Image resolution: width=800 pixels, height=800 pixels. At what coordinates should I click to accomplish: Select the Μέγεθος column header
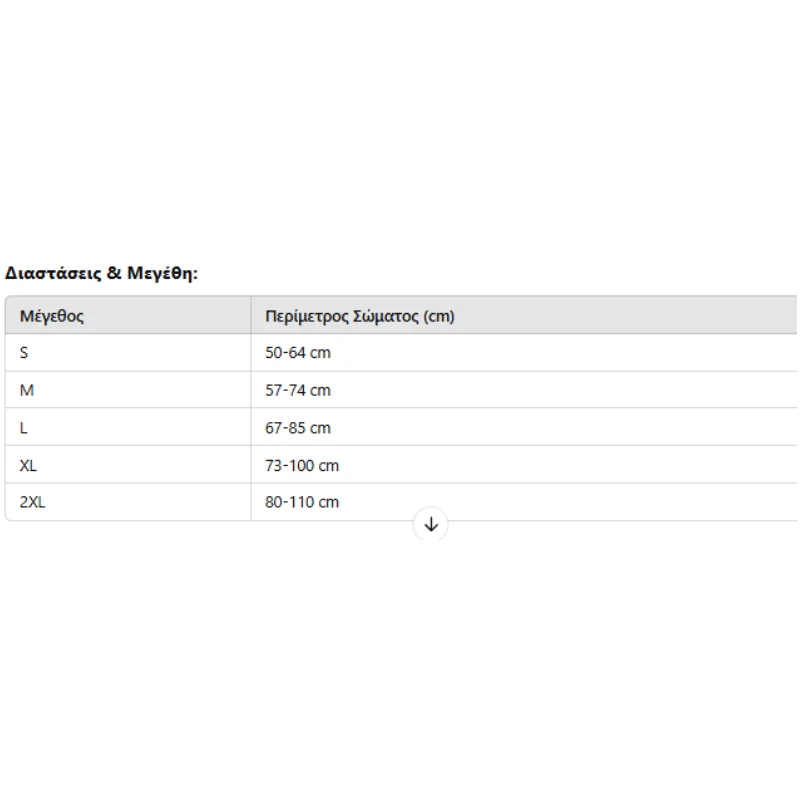tap(128, 316)
